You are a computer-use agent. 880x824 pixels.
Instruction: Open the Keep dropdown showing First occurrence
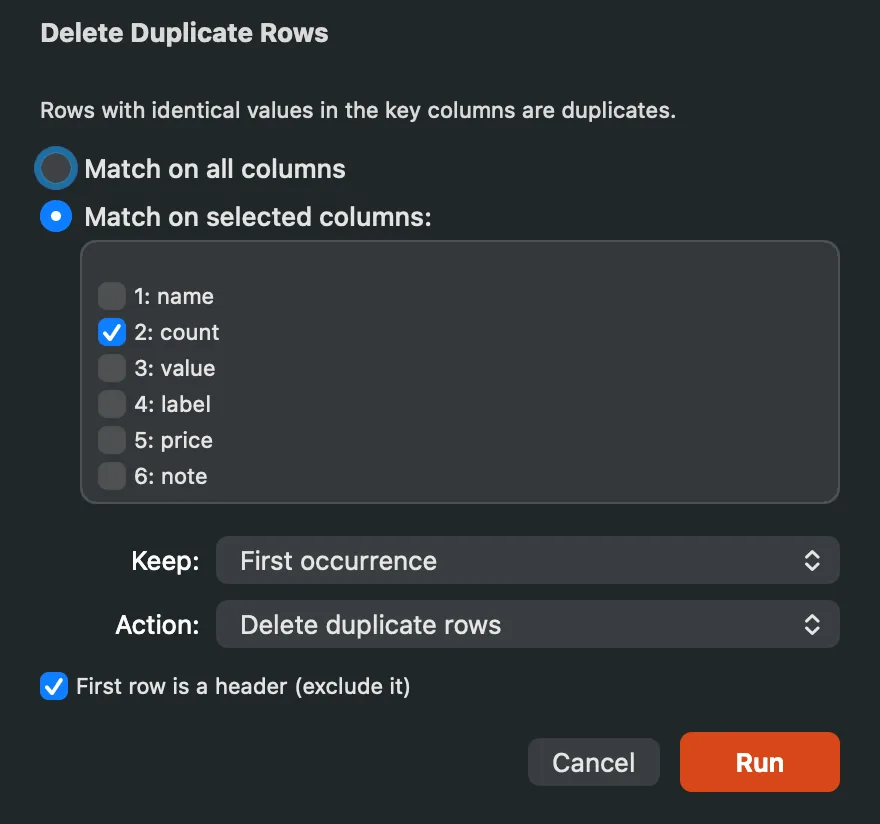tap(528, 560)
